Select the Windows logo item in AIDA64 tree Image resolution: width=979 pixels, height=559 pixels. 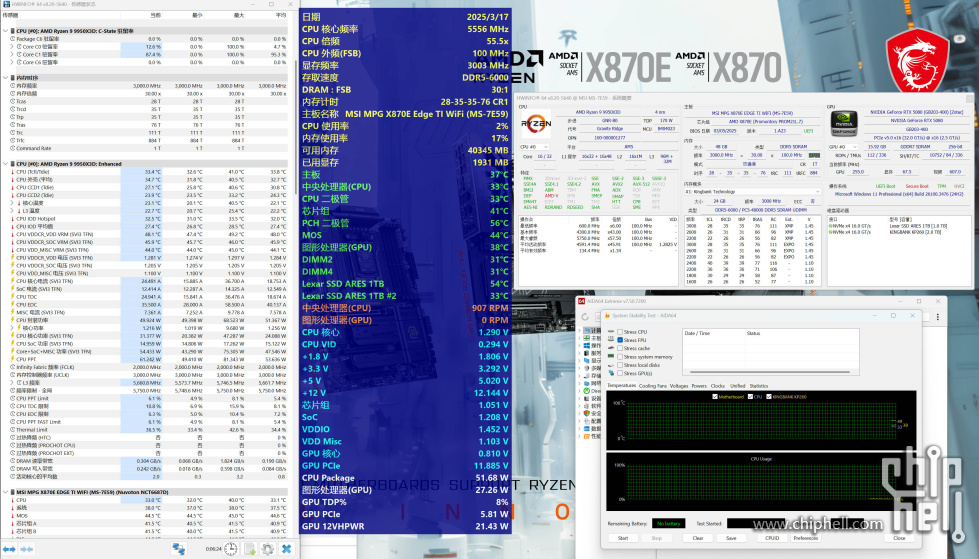click(x=587, y=345)
